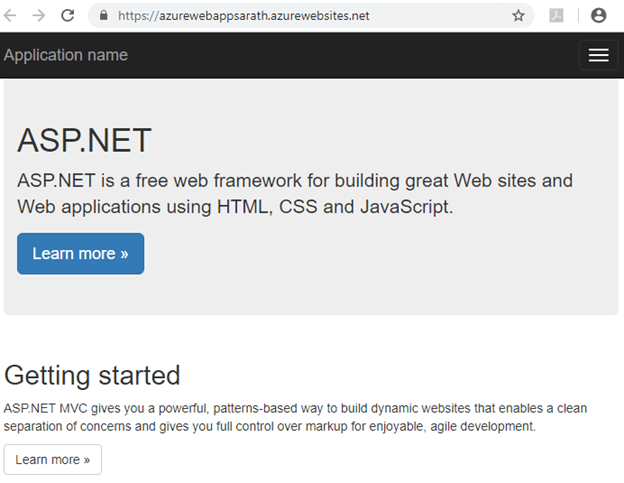The width and height of the screenshot is (624, 483).
Task: Expand the hamburger navigation menu
Action: click(599, 55)
